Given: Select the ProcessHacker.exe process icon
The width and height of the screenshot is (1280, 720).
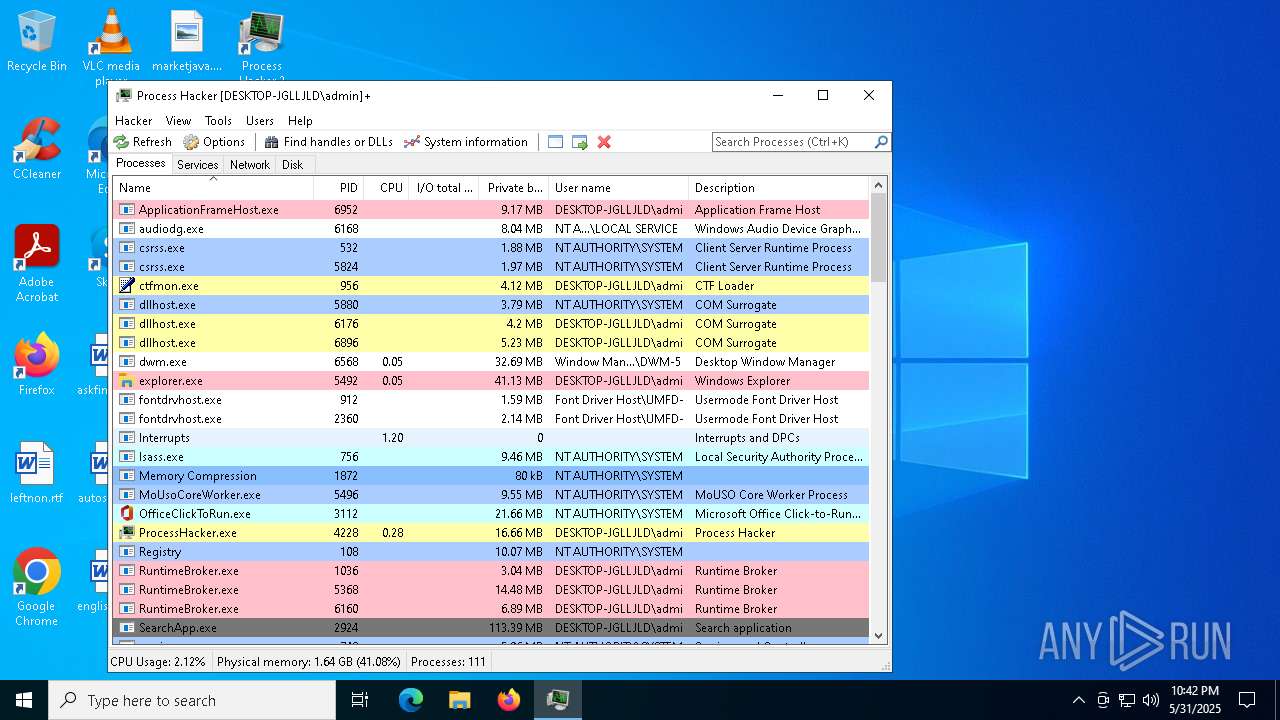Looking at the screenshot, I should pos(126,533).
